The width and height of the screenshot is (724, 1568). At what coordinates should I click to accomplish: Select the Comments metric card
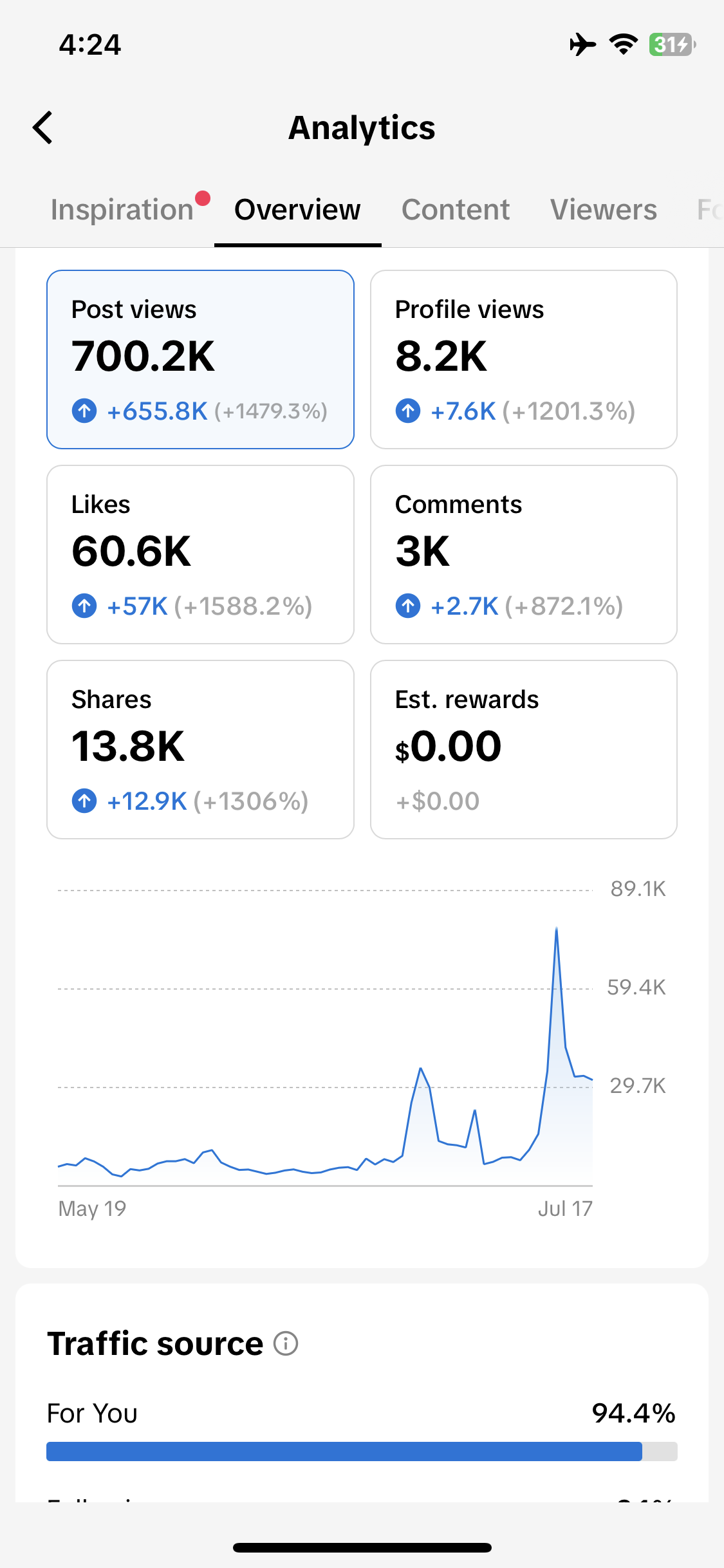524,554
